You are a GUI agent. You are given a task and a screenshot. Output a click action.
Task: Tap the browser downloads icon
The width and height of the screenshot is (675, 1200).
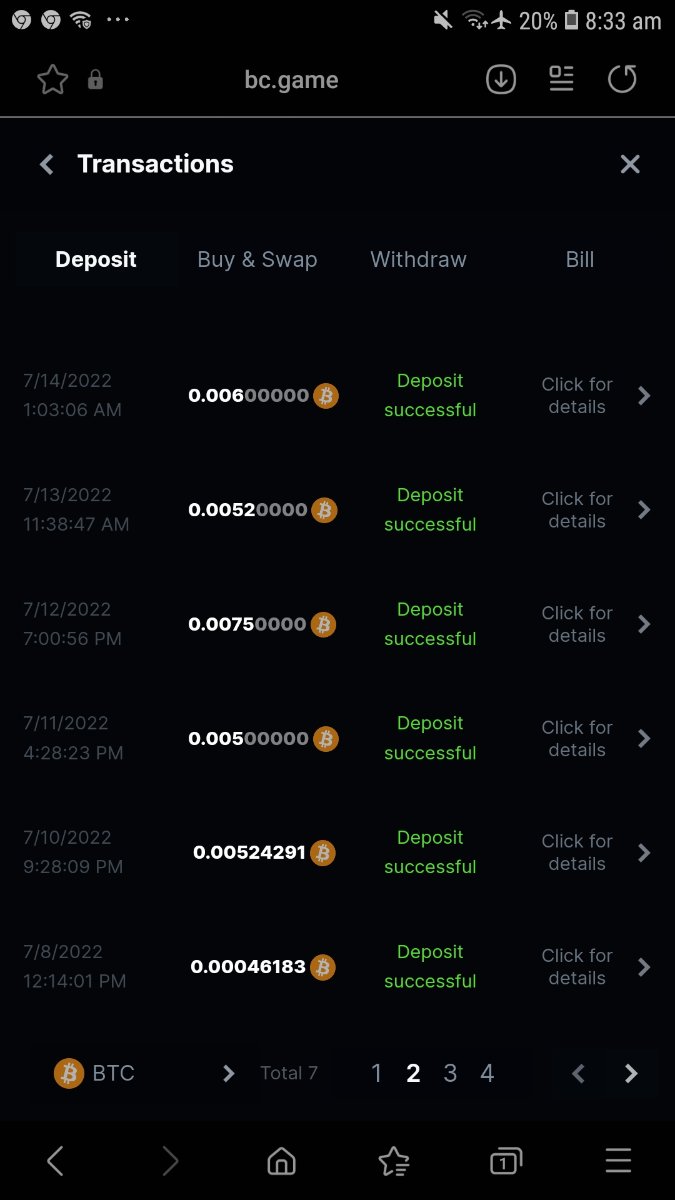pos(501,80)
